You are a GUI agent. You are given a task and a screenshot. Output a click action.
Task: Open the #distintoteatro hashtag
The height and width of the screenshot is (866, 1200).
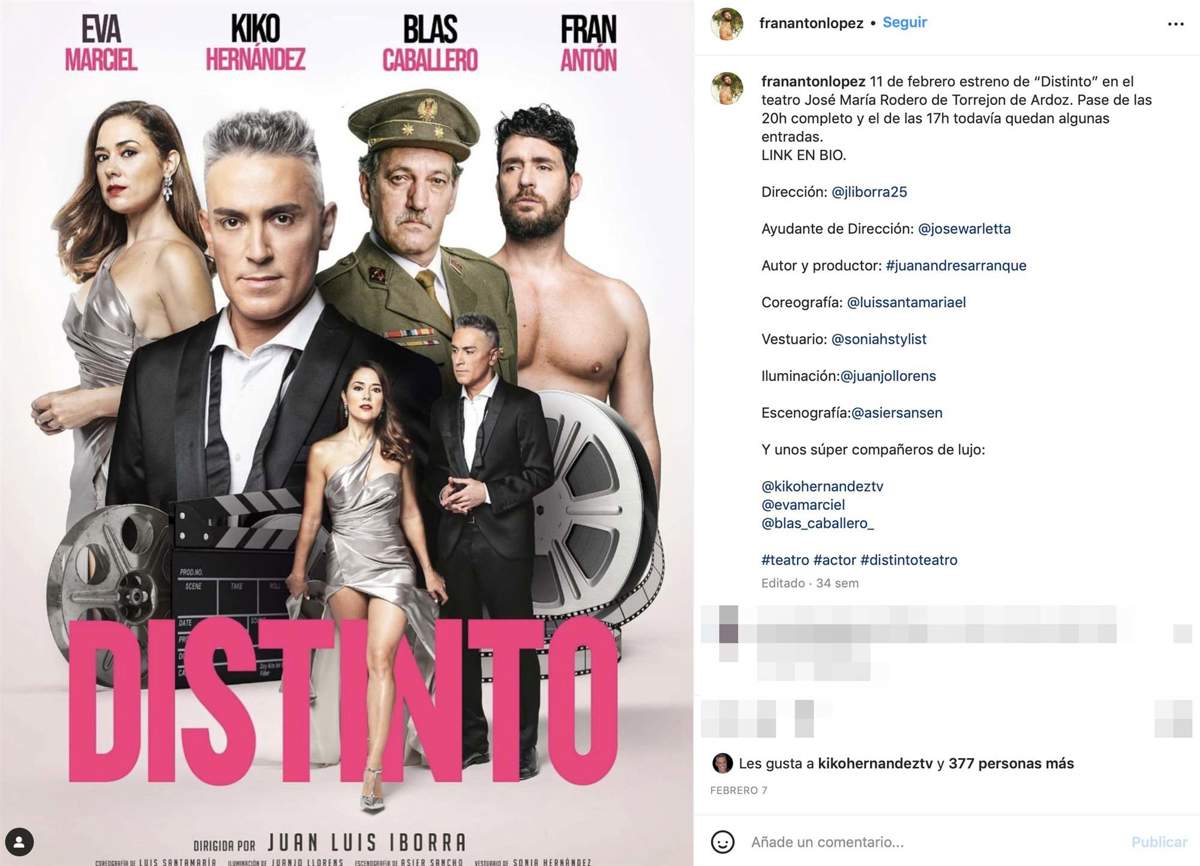909,560
